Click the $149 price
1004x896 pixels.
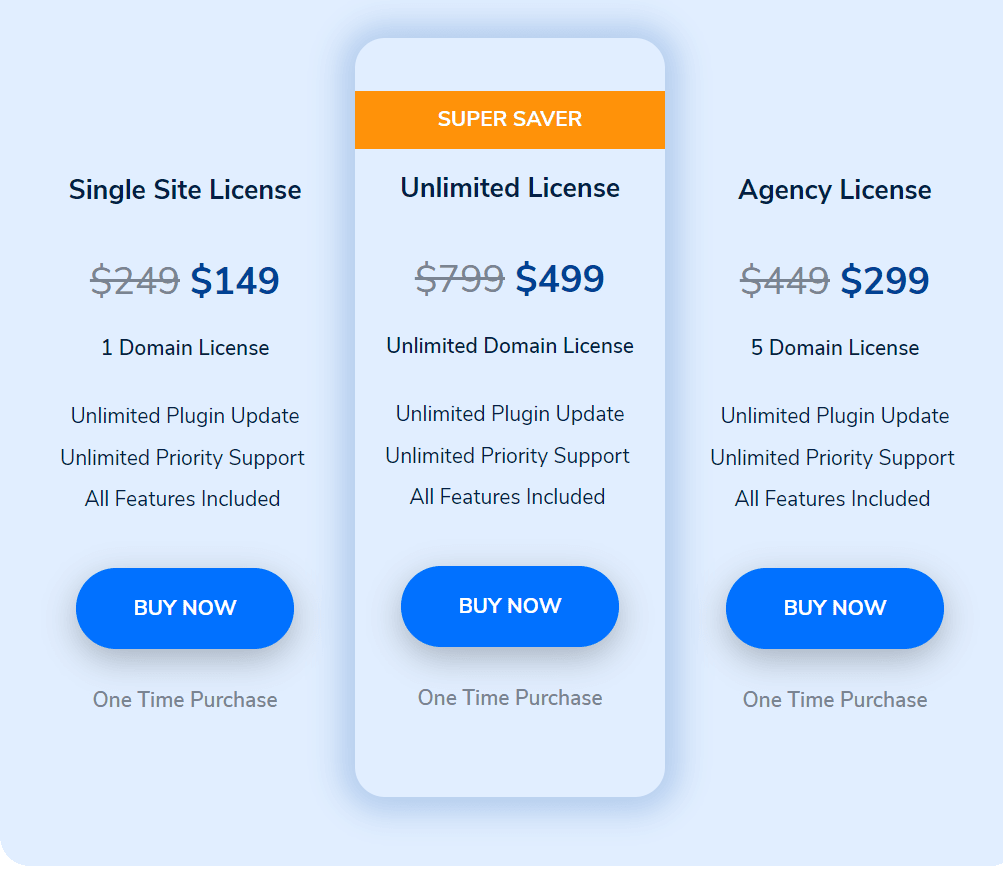pyautogui.click(x=235, y=280)
